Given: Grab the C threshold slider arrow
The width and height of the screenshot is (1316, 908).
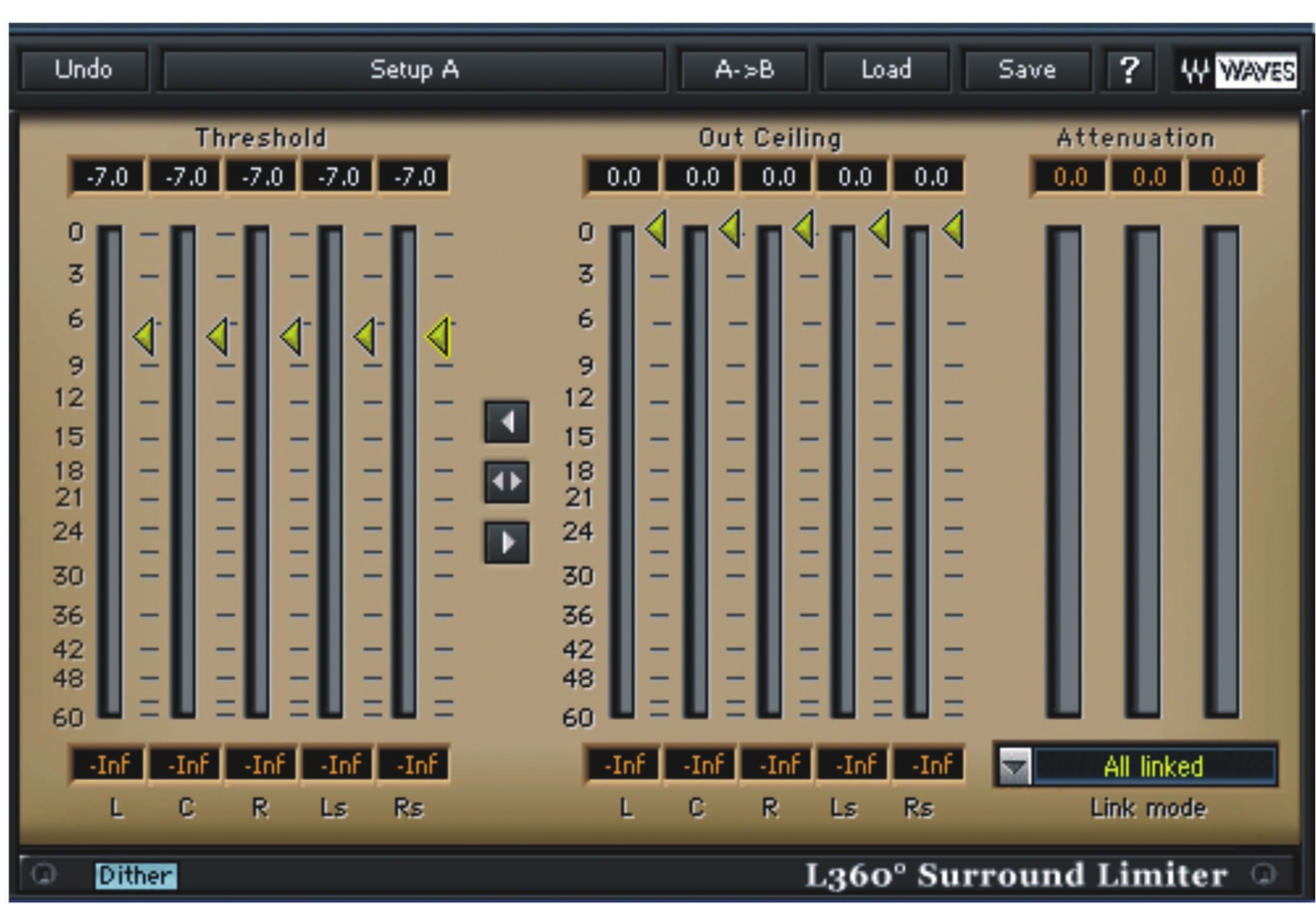Looking at the screenshot, I should [x=219, y=336].
